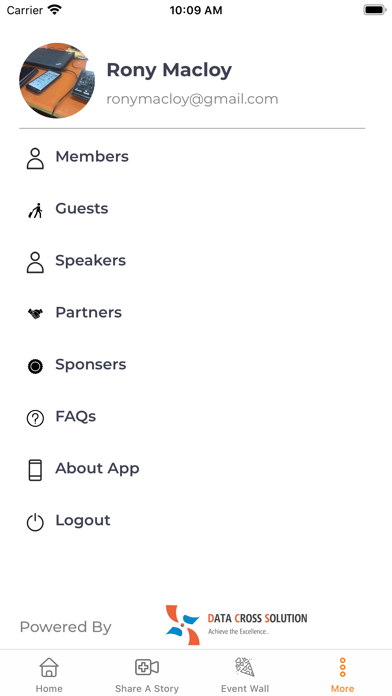This screenshot has width=392, height=696.
Task: Go to the Home tab
Action: pos(49,673)
